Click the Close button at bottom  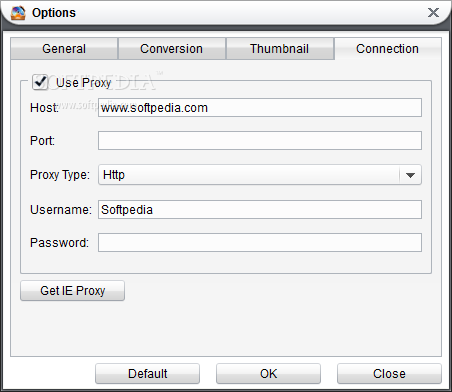click(x=389, y=374)
